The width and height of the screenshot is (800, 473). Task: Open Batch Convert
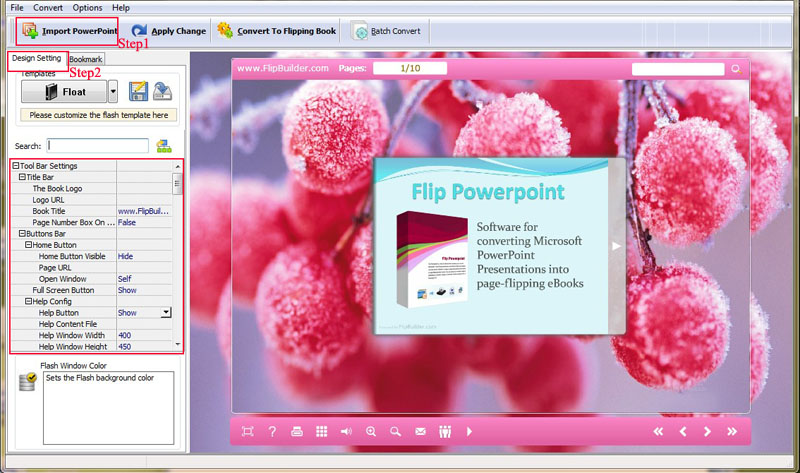[387, 31]
